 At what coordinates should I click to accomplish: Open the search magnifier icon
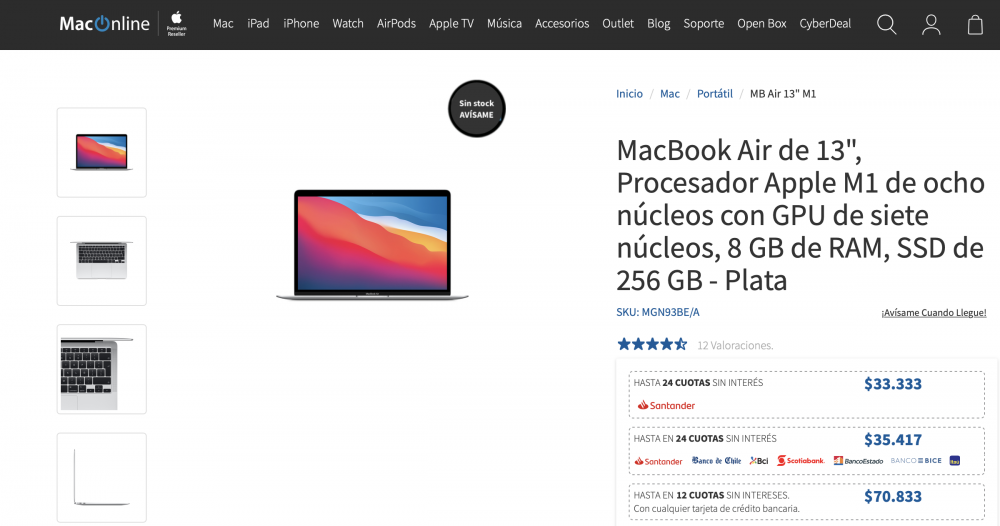[886, 24]
